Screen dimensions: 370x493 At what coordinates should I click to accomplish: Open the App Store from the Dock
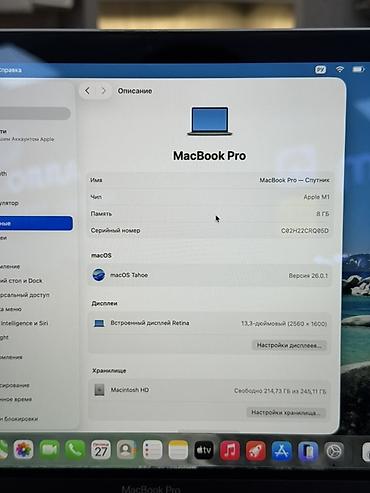(282, 451)
